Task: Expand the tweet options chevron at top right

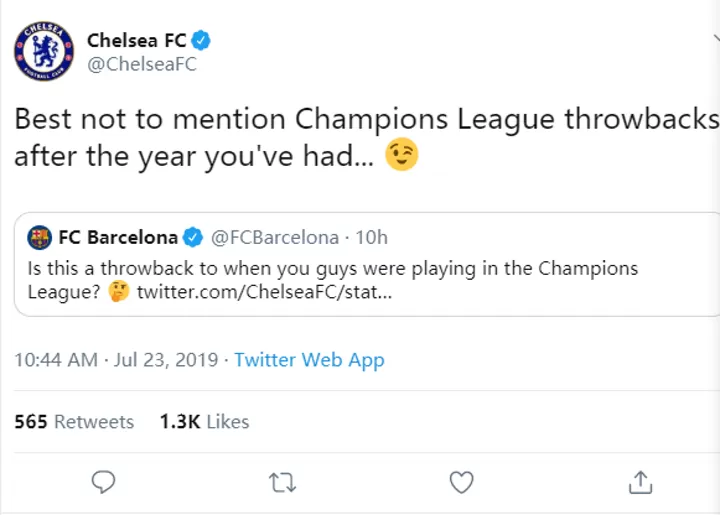Action: (x=716, y=38)
